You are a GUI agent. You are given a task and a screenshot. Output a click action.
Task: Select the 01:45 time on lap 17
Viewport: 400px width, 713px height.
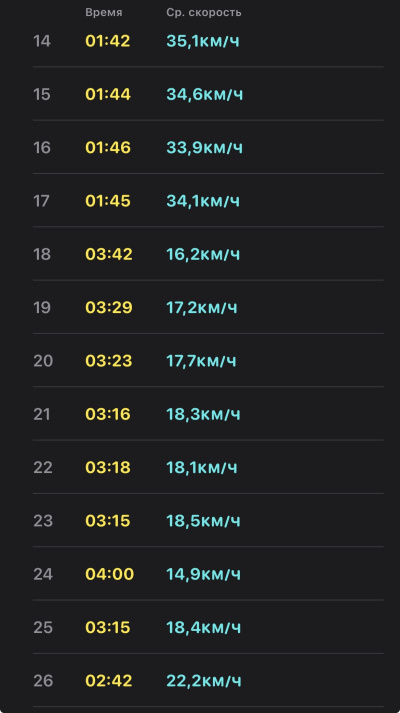tap(108, 201)
